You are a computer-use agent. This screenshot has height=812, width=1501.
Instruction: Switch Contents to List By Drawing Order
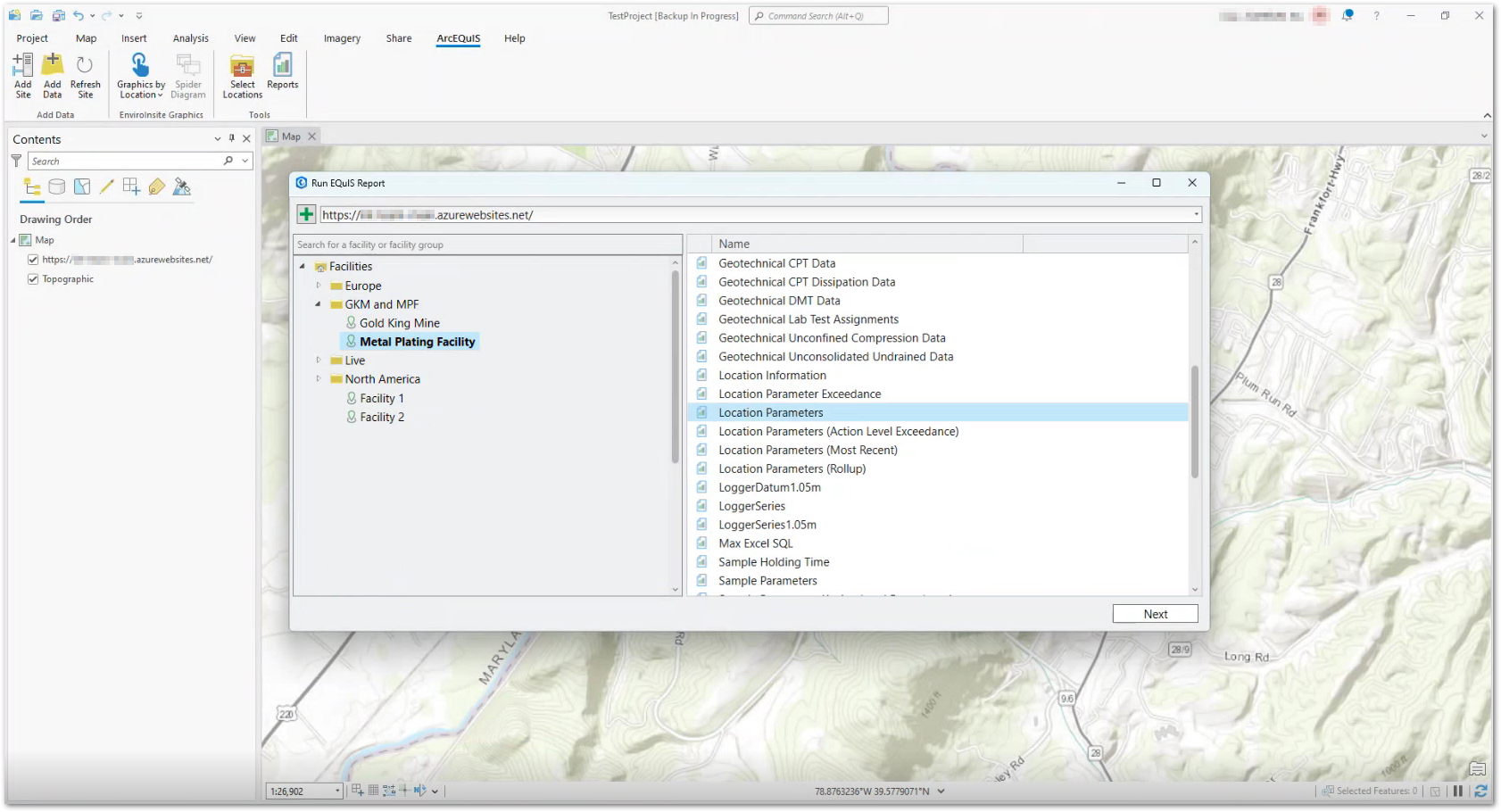32,186
